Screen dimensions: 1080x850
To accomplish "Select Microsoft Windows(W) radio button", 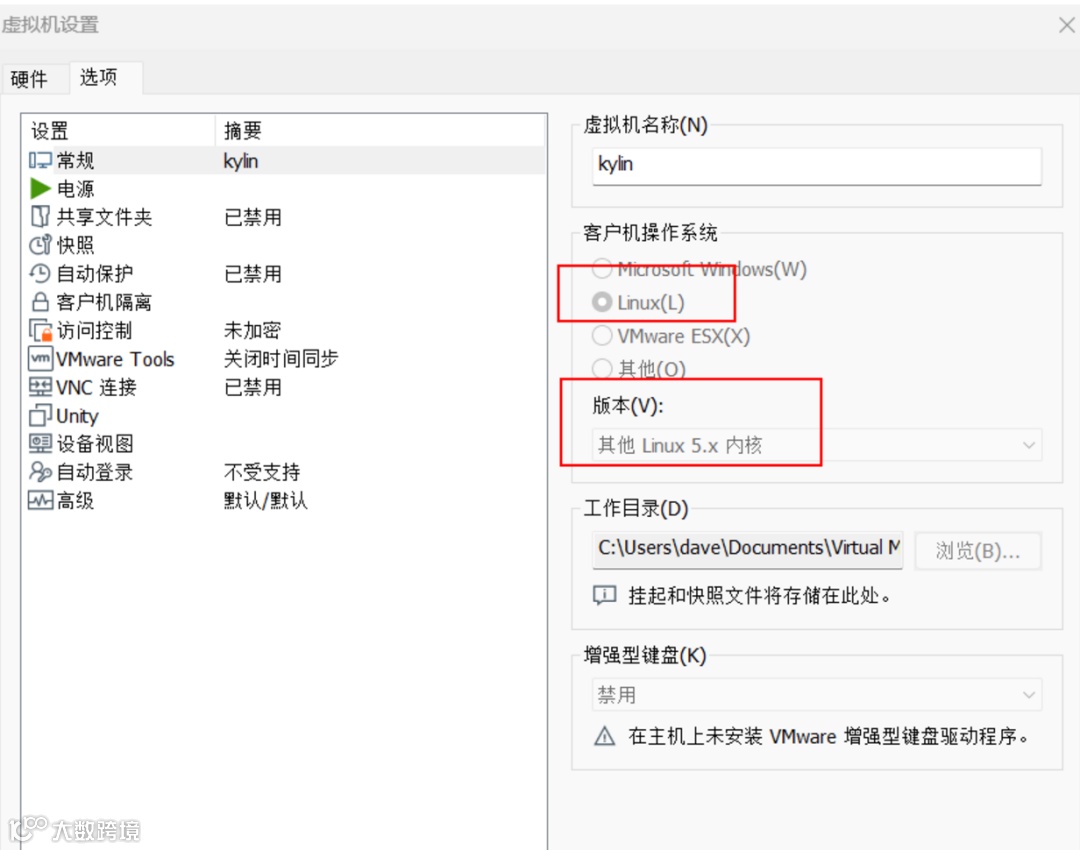I will point(602,269).
